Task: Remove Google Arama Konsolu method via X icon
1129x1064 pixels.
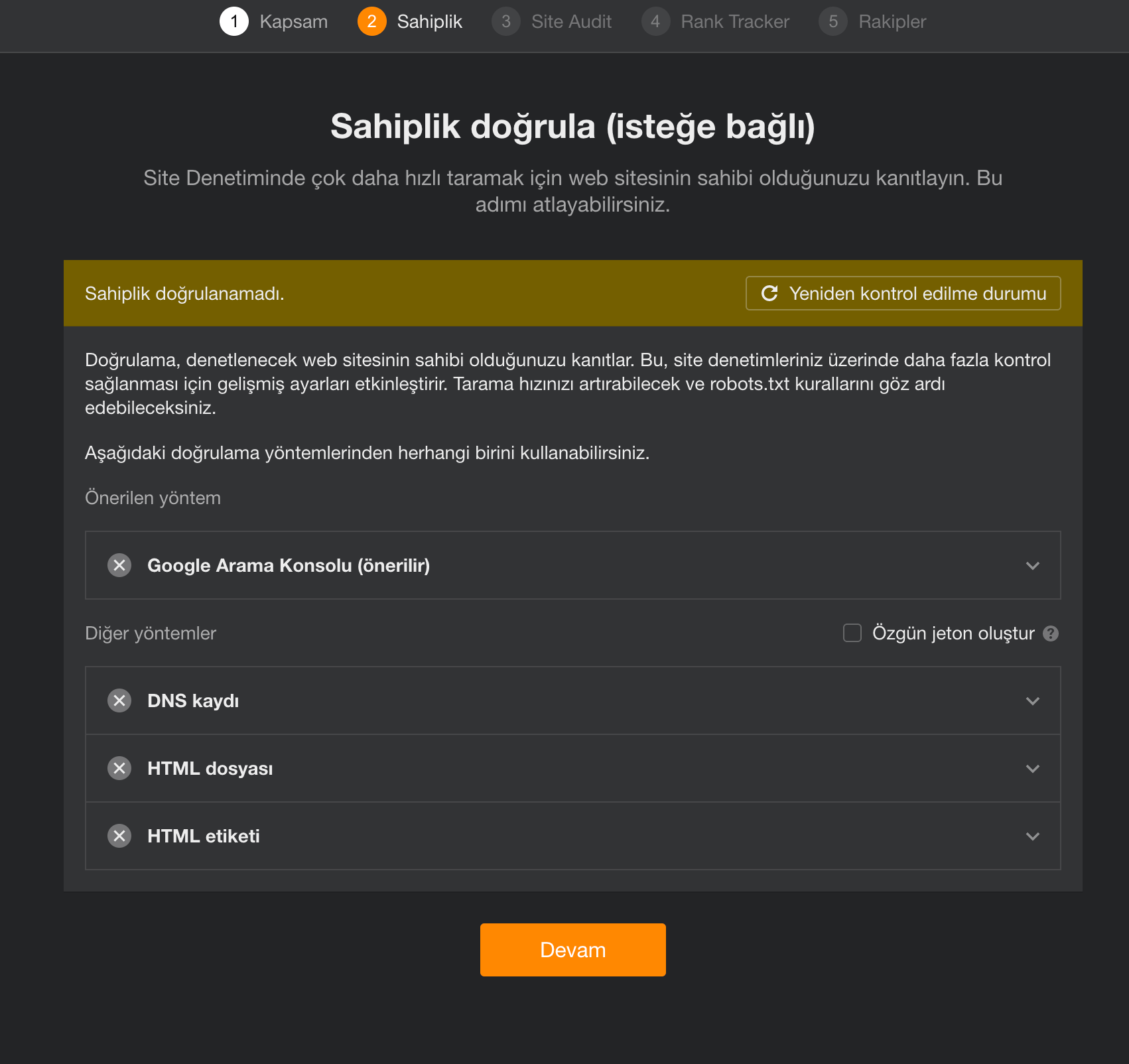Action: coord(119,565)
